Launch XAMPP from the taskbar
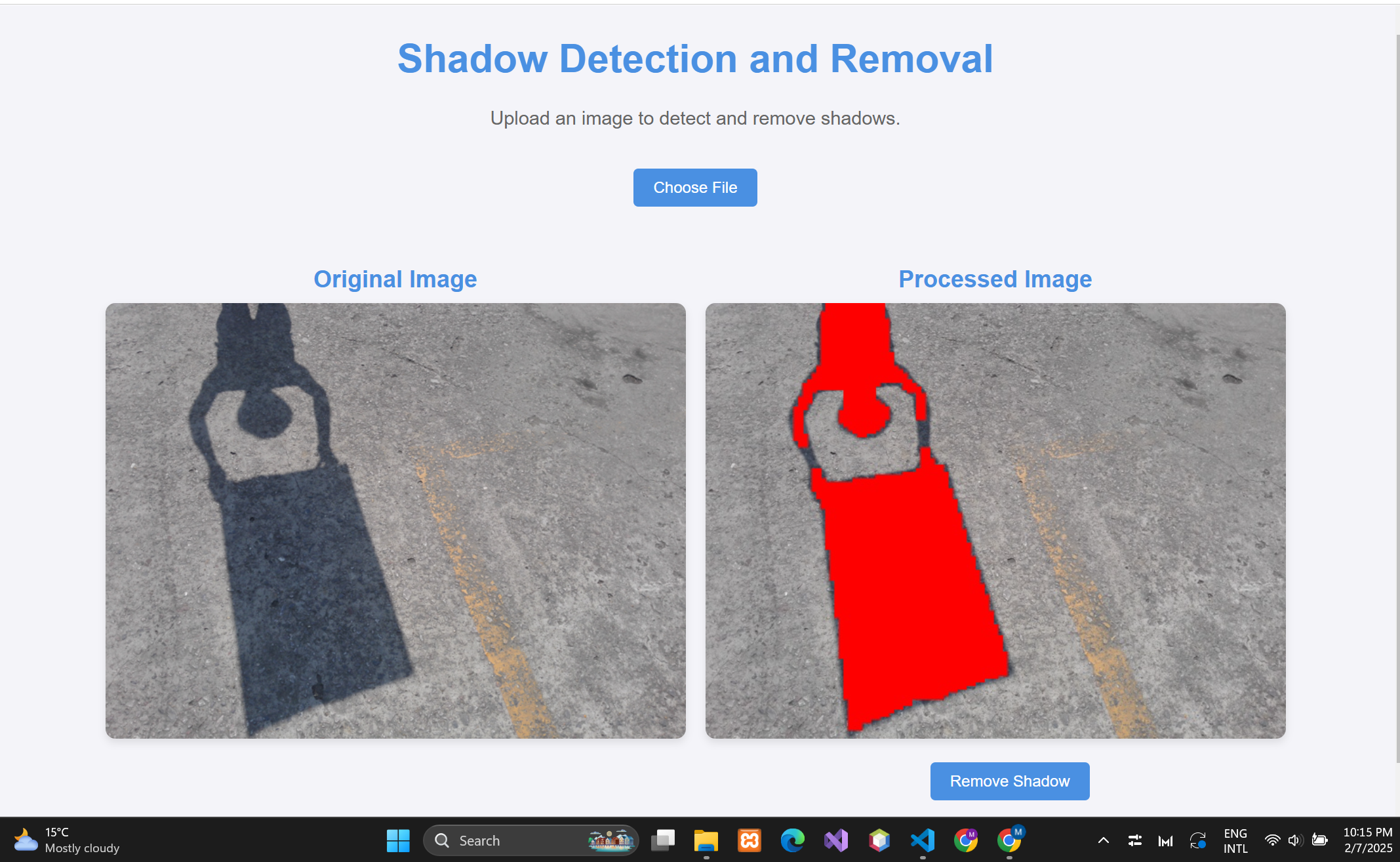 tap(750, 840)
